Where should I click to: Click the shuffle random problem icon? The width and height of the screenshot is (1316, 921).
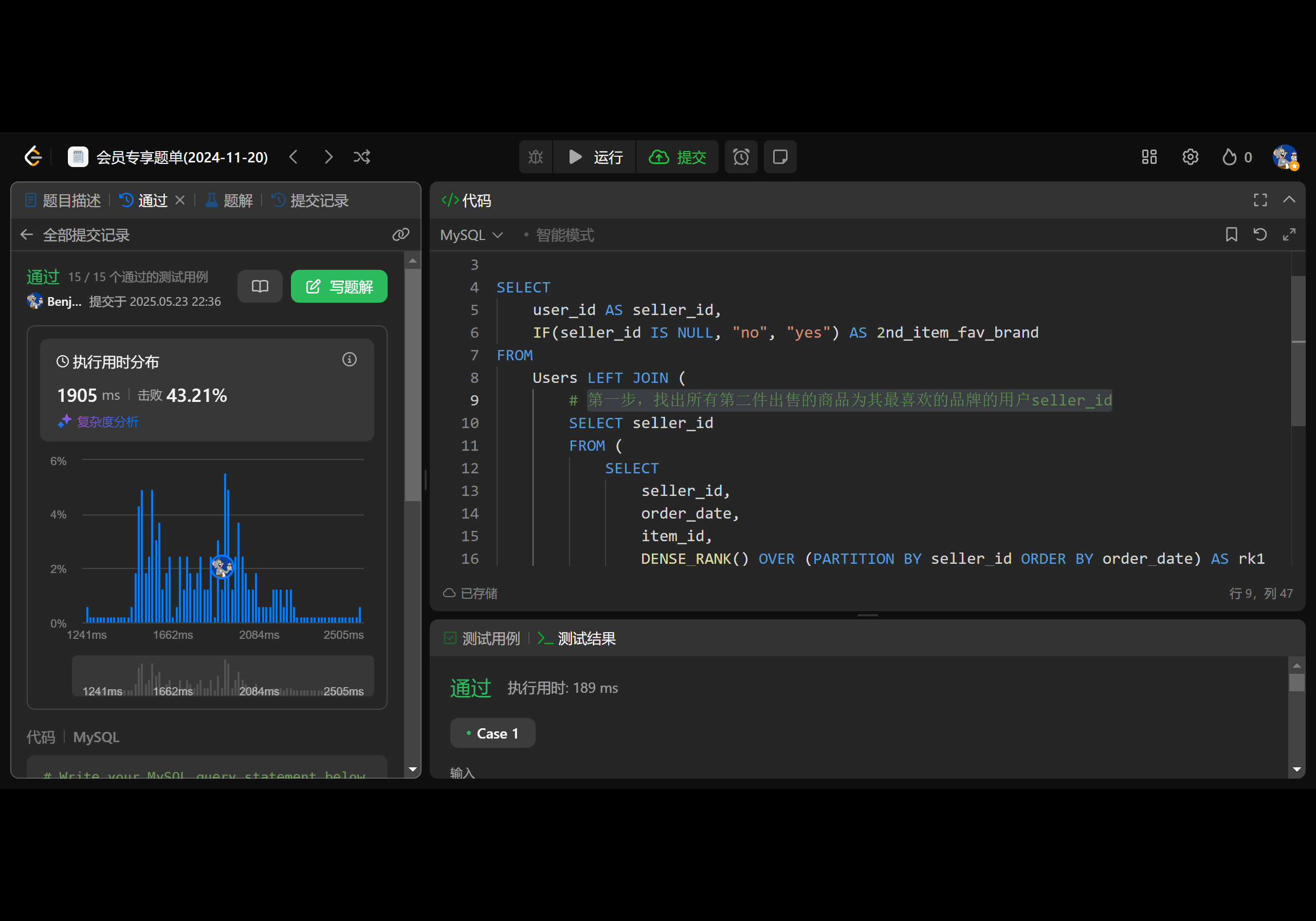[x=362, y=157]
